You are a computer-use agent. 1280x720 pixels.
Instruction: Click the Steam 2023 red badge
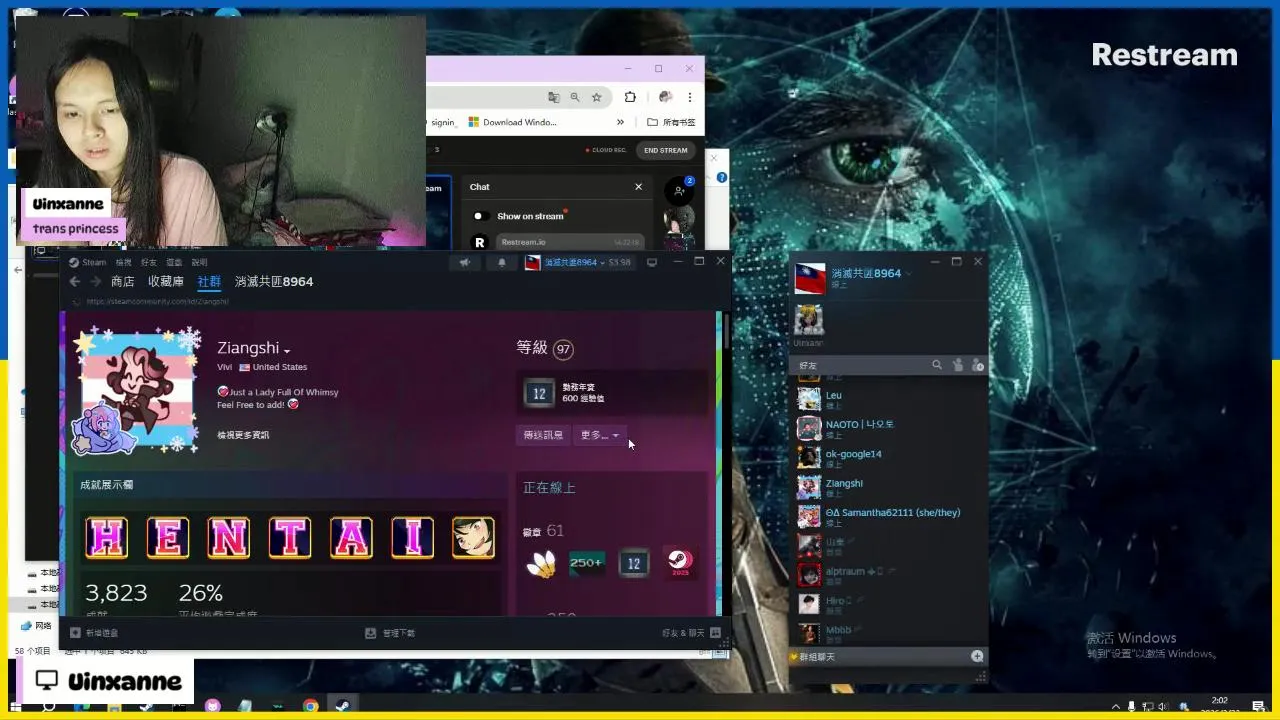680,563
